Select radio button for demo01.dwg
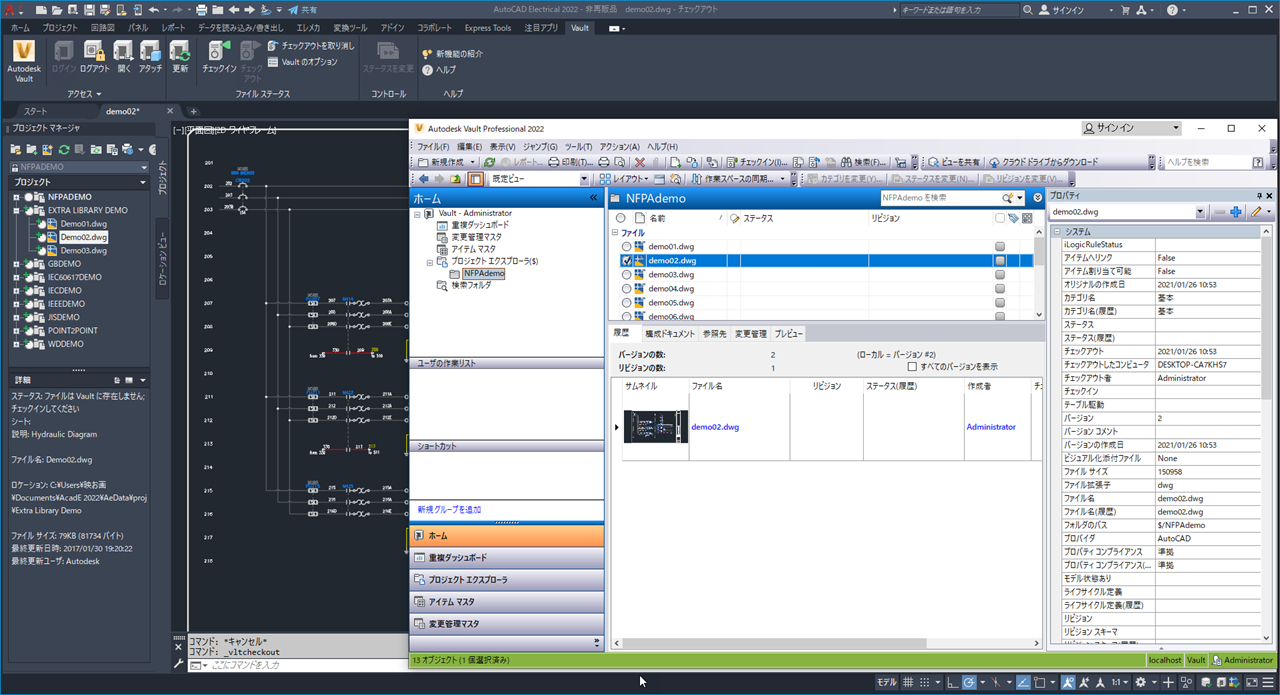Image resolution: width=1280 pixels, height=695 pixels. 627,246
